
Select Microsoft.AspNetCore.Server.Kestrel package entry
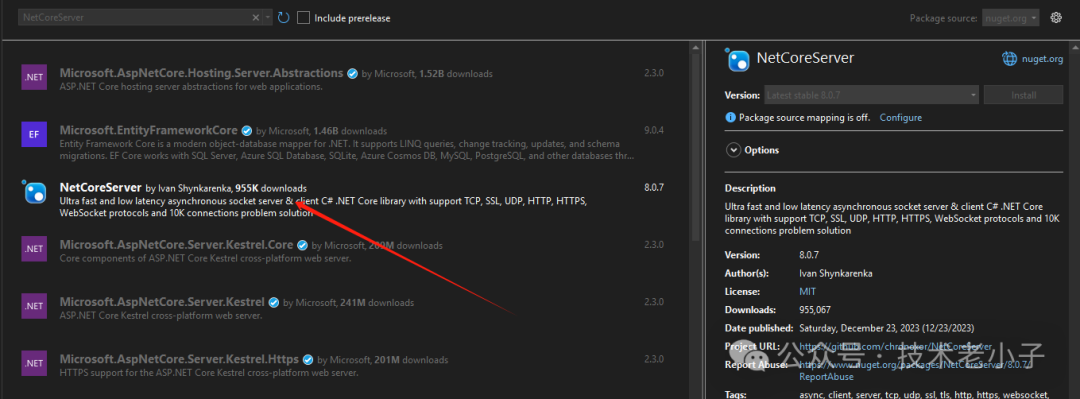[x=344, y=308]
